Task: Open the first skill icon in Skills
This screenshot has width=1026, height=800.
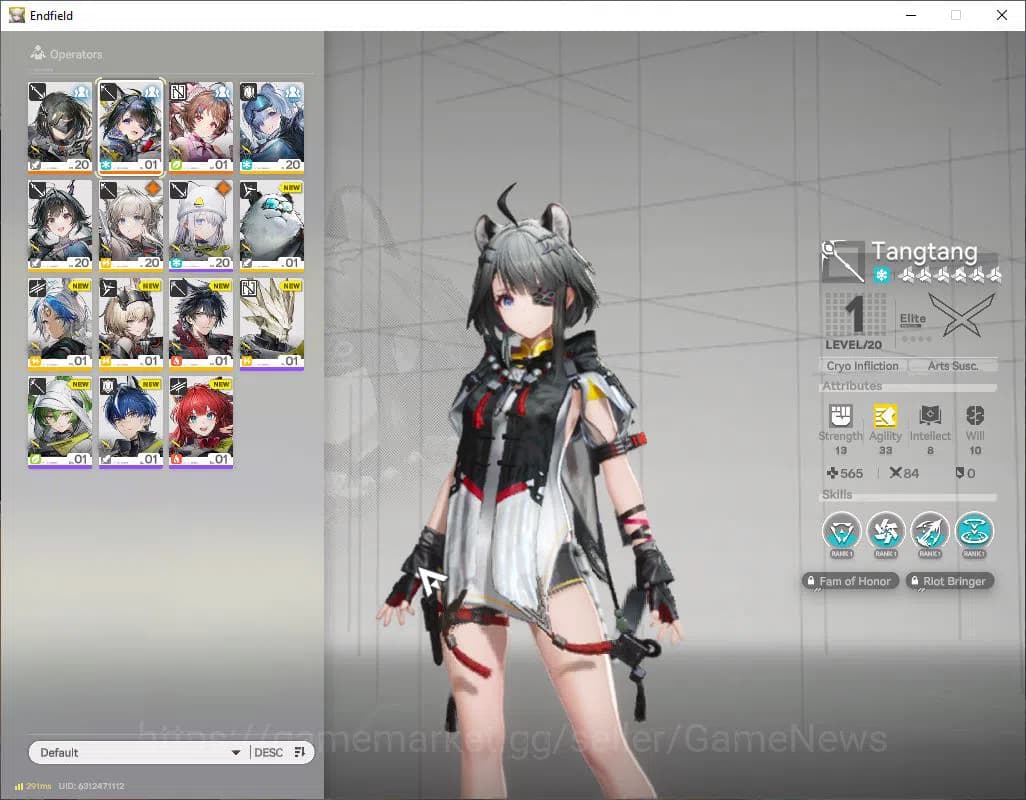Action: pos(841,531)
